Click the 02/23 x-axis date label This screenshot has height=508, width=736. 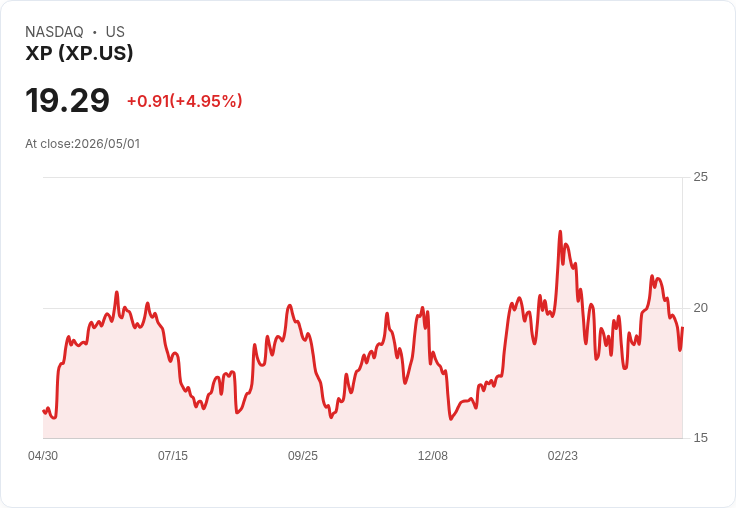coord(562,455)
